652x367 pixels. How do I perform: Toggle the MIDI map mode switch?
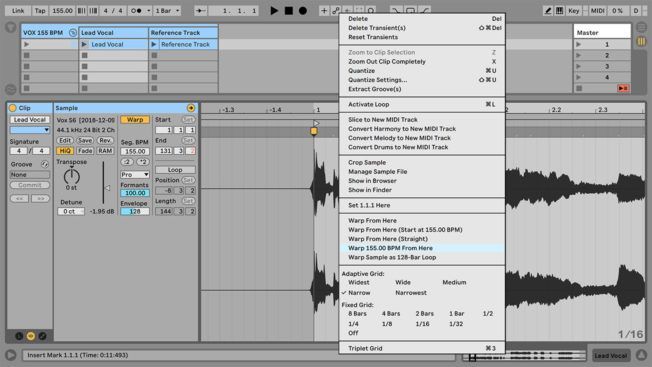(598, 11)
